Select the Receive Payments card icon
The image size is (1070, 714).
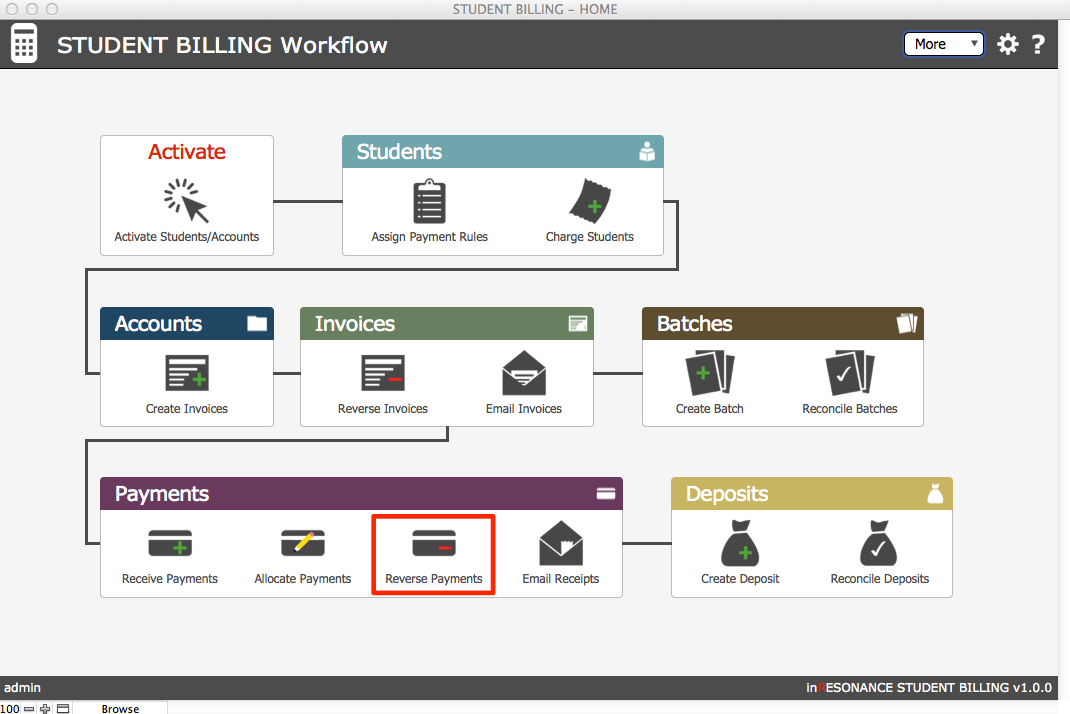[x=170, y=544]
